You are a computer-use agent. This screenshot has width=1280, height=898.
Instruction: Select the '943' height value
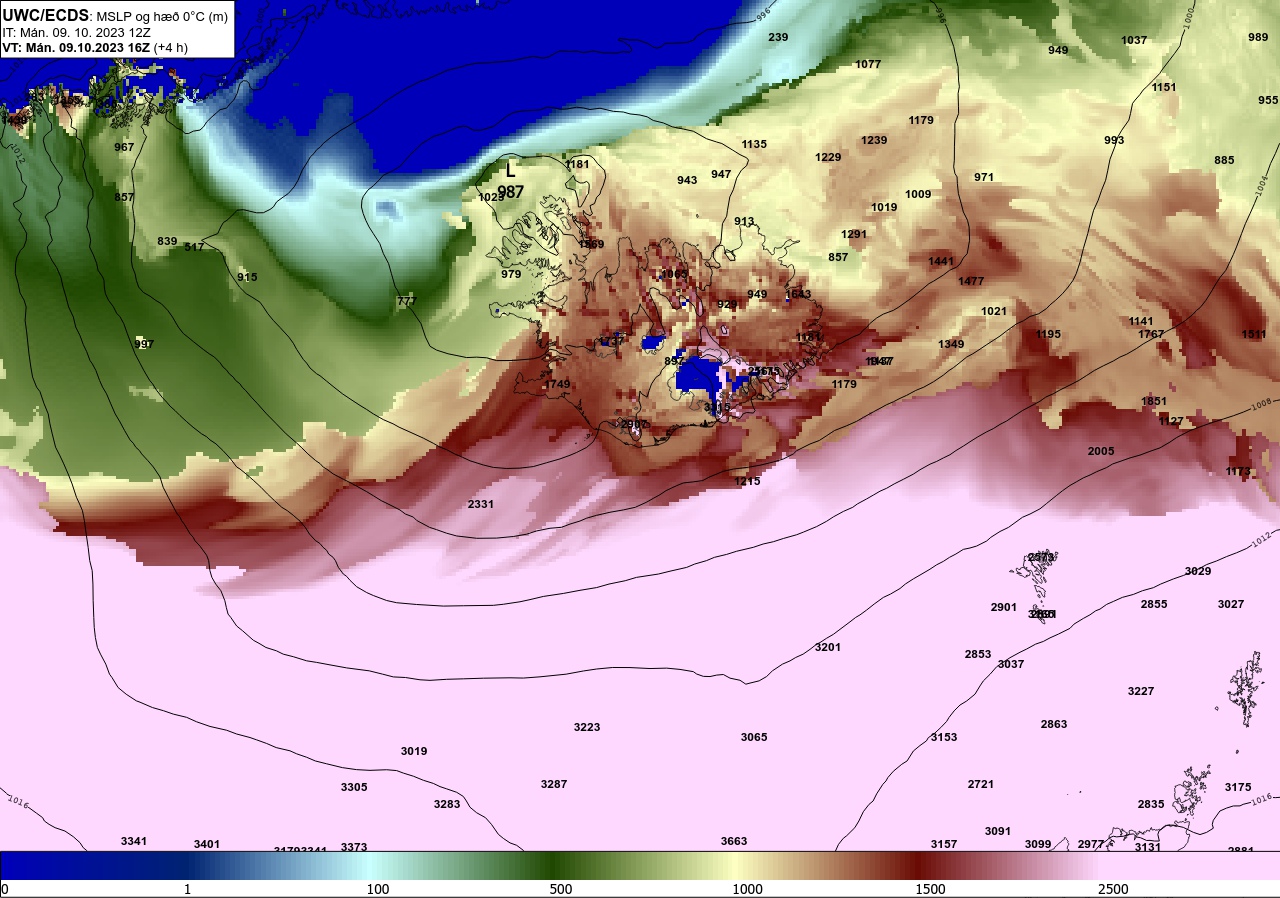(687, 180)
